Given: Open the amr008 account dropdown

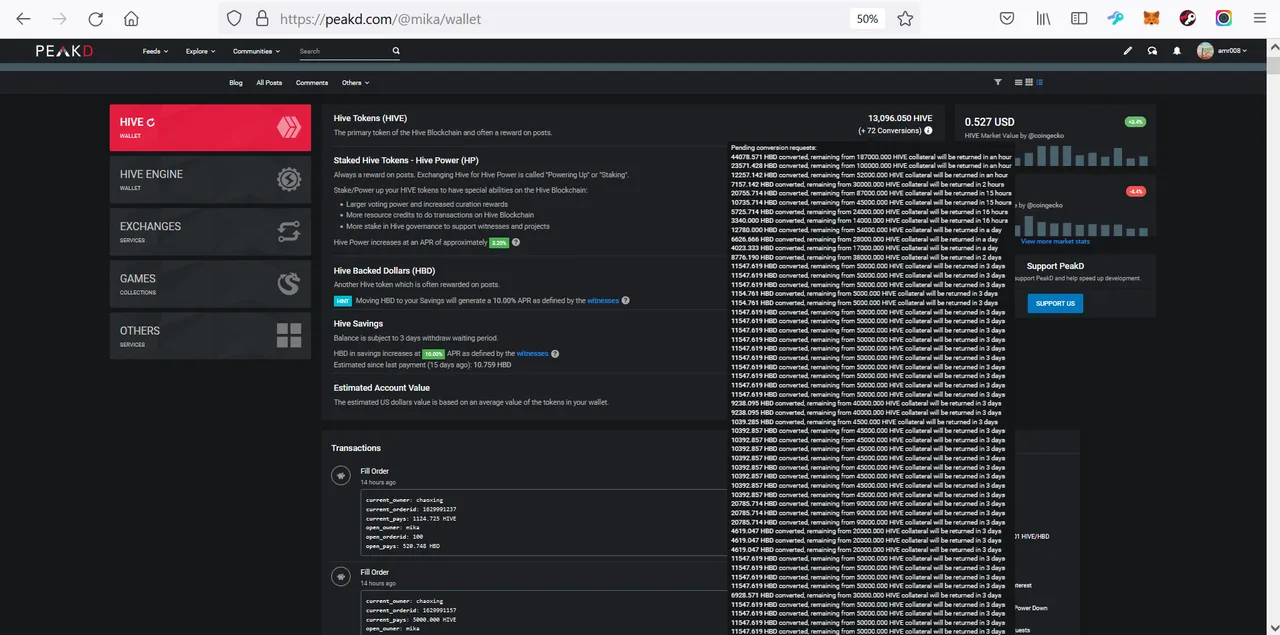Looking at the screenshot, I should coord(1232,51).
